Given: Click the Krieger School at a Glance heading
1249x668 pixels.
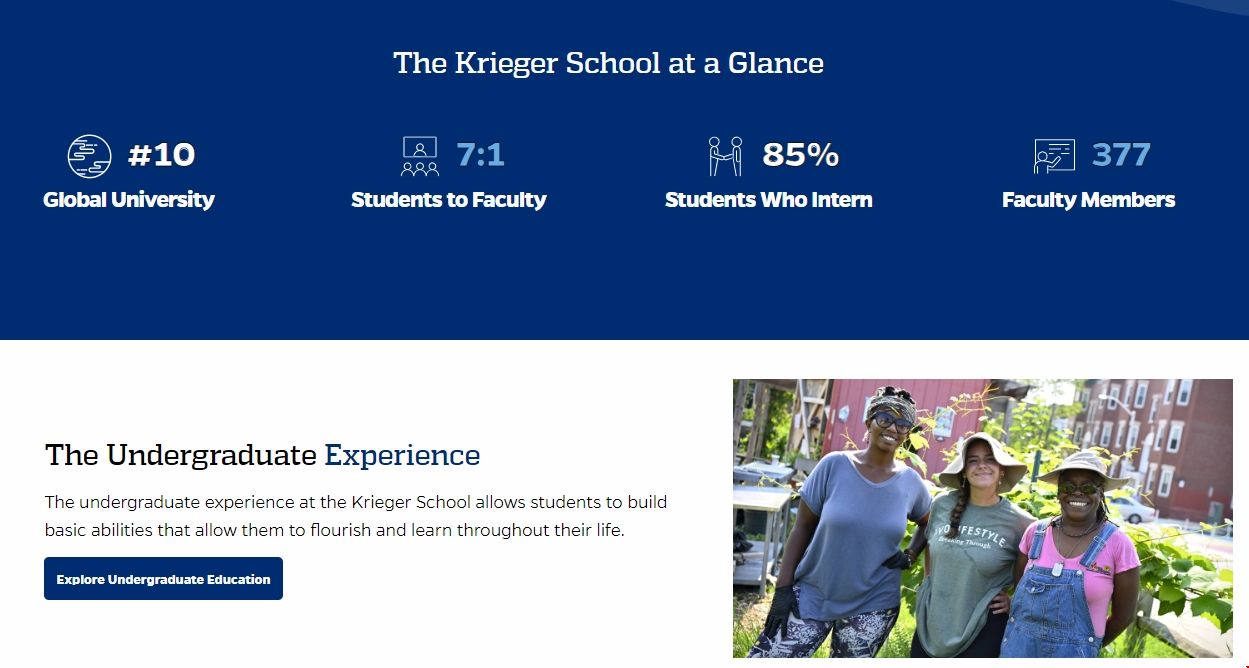Looking at the screenshot, I should pyautogui.click(x=608, y=63).
